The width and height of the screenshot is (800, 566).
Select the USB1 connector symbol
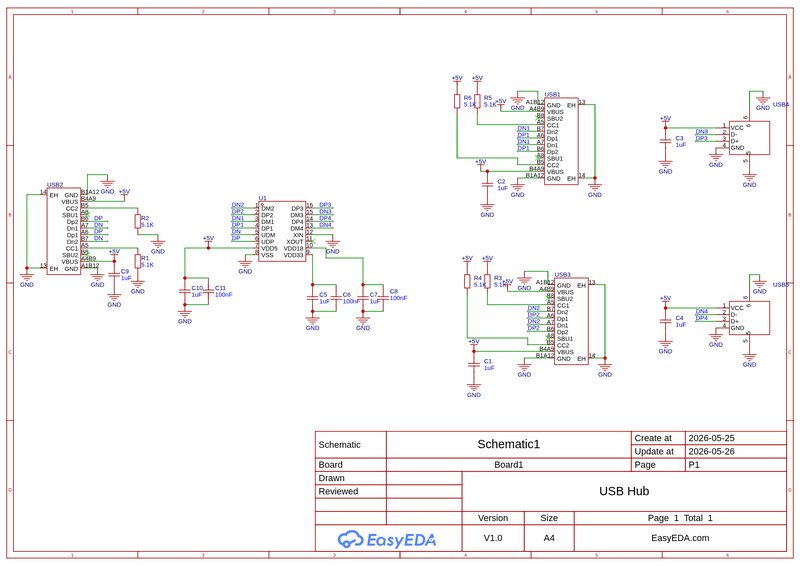561,141
